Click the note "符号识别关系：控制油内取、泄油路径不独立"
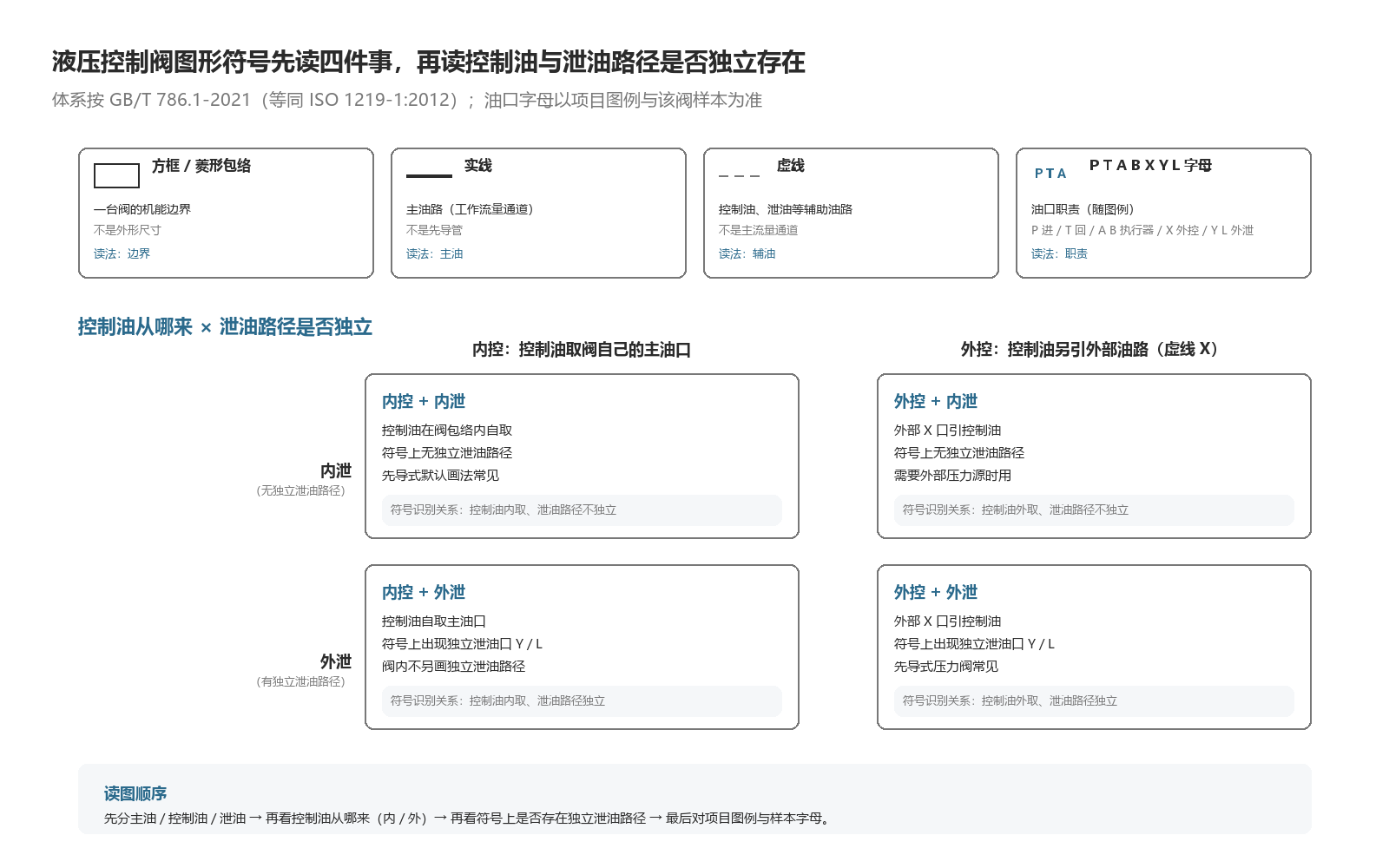This screenshot has height=868, width=1389. click(504, 510)
